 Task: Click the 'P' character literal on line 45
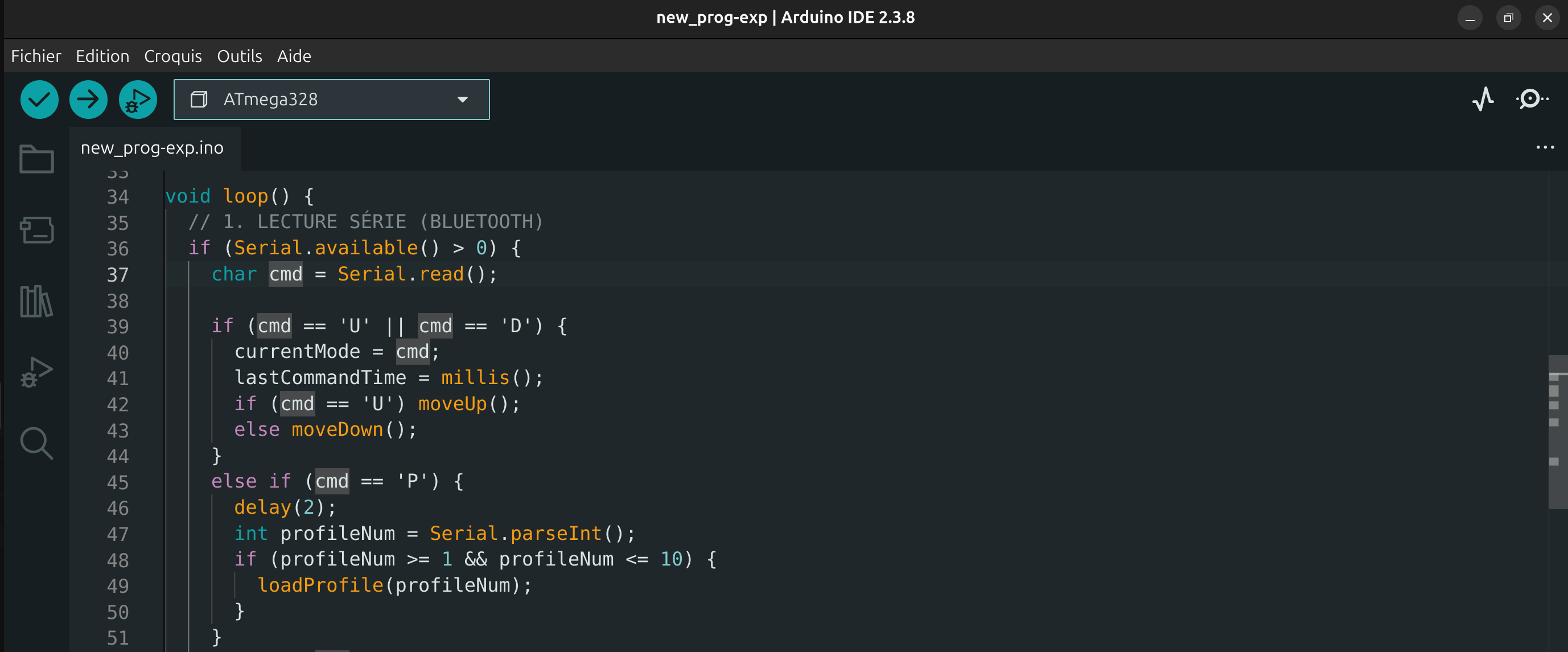pyautogui.click(x=412, y=482)
